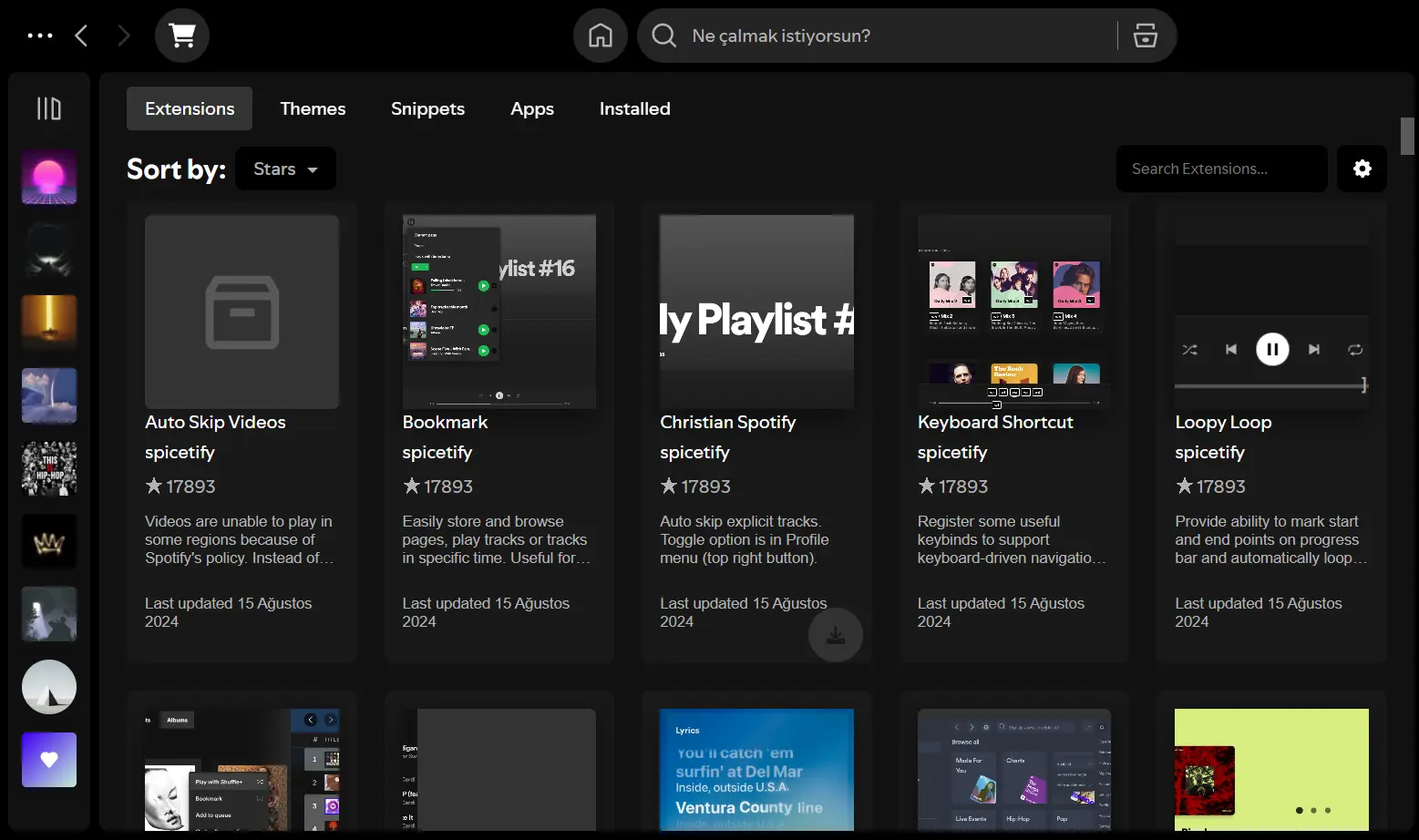Viewport: 1419px width, 840px height.
Task: Open the three-dot application menu
Action: click(40, 36)
